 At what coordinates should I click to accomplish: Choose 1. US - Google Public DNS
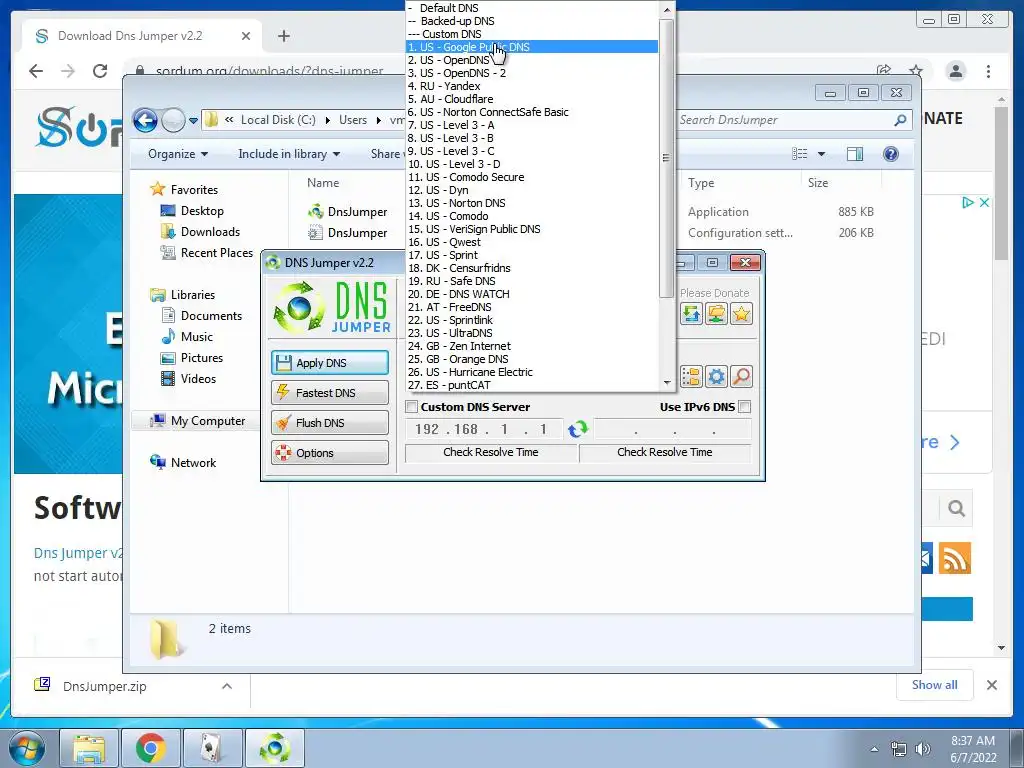coord(532,47)
